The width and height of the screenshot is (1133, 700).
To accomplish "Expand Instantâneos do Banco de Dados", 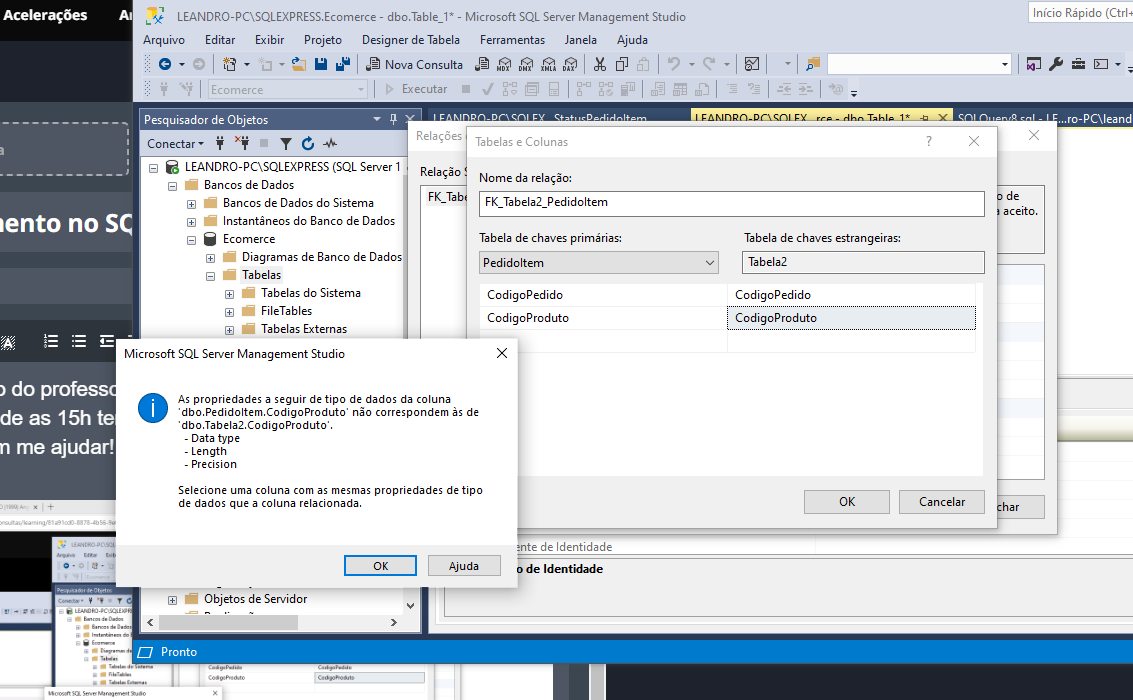I will [x=191, y=222].
